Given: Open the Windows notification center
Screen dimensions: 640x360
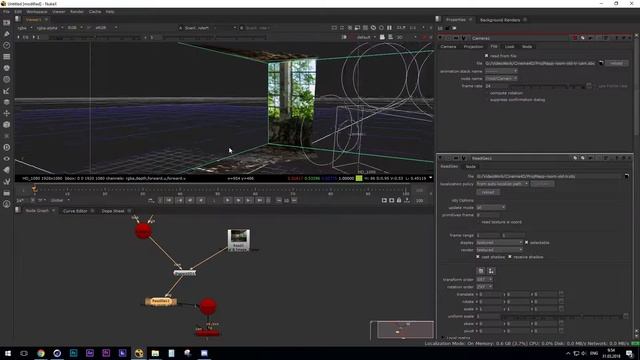Looking at the screenshot, I should 630,353.
